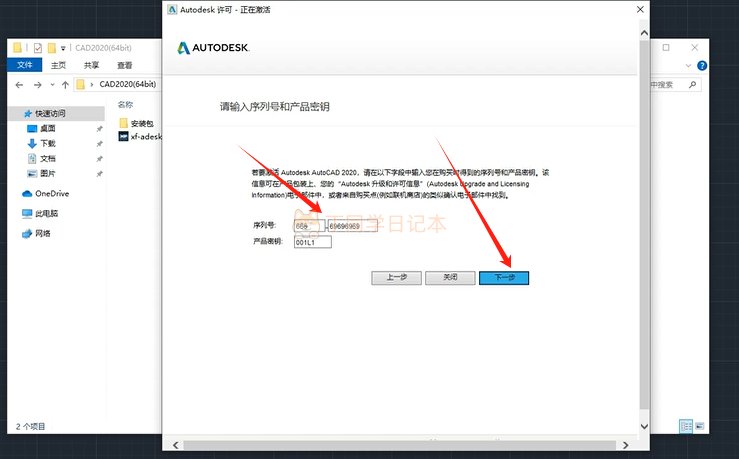The width and height of the screenshot is (739, 459).
Task: Click Autodesk logo in dialog header
Action: coord(213,48)
